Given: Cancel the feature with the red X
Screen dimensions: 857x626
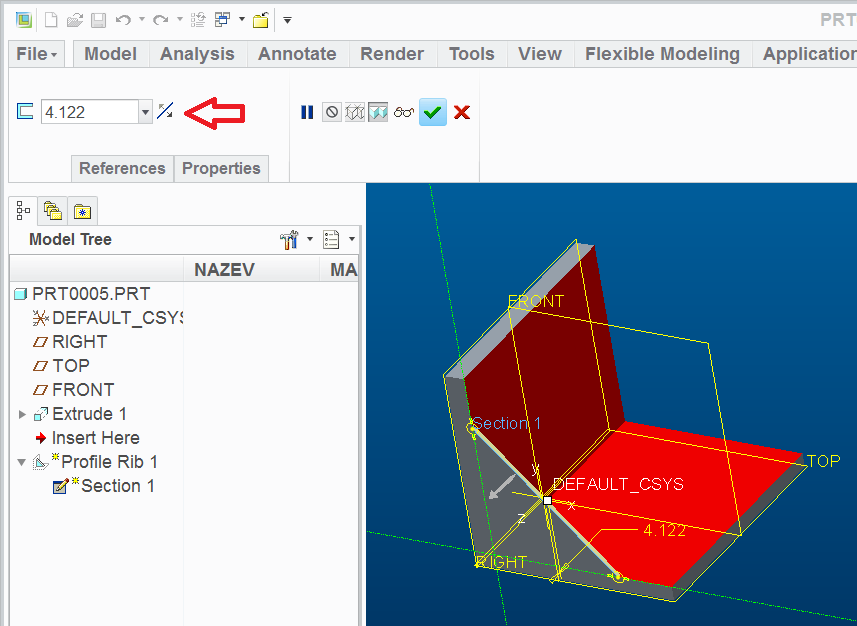Looking at the screenshot, I should (x=462, y=113).
